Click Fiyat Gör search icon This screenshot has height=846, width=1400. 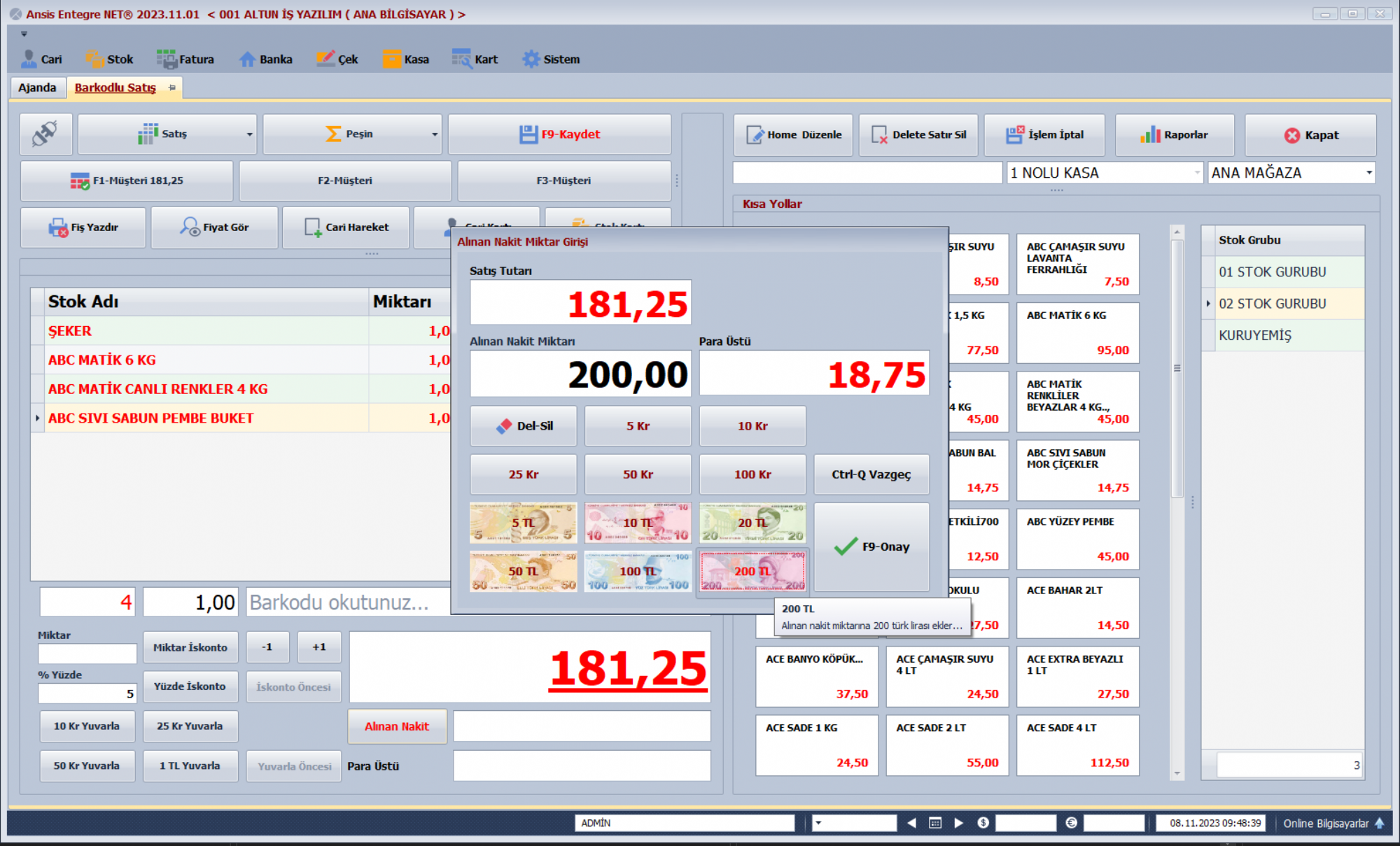coord(189,227)
